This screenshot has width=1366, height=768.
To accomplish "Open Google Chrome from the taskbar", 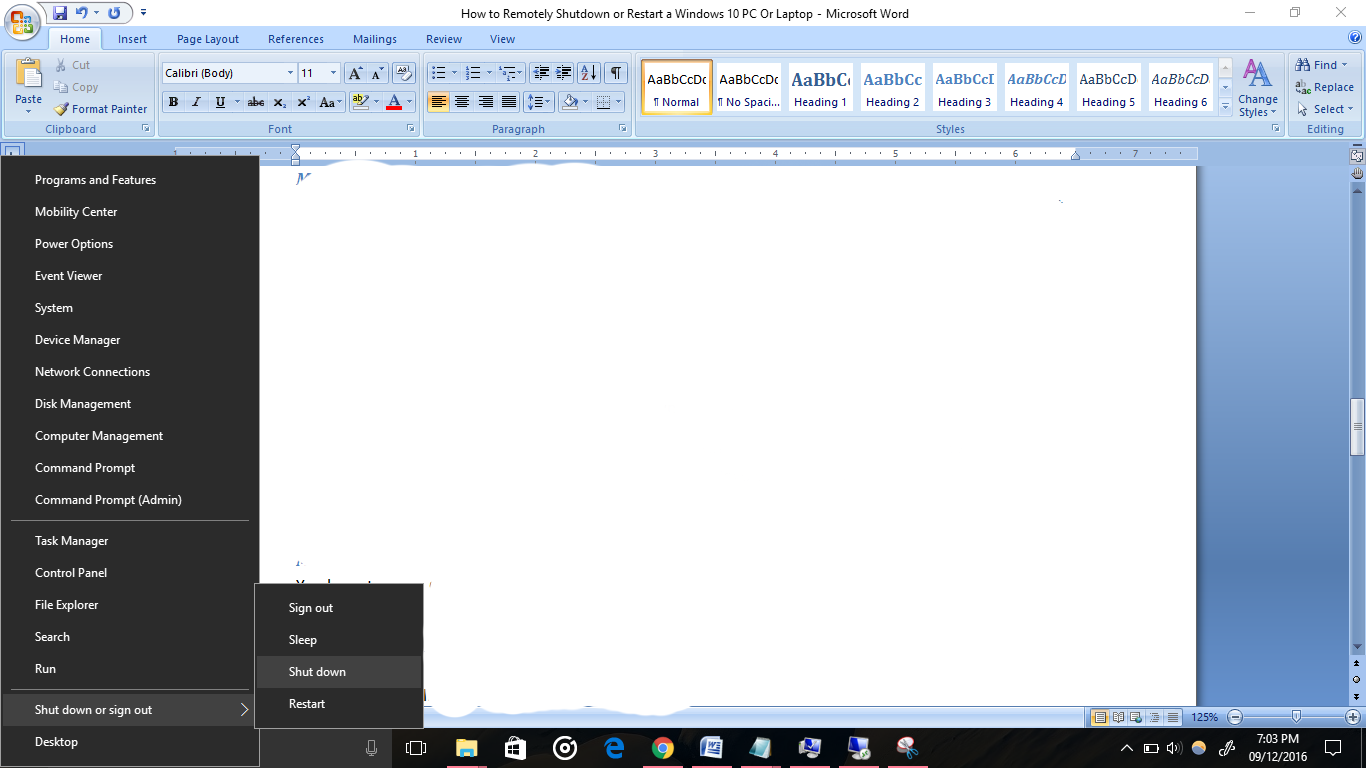I will pos(662,748).
